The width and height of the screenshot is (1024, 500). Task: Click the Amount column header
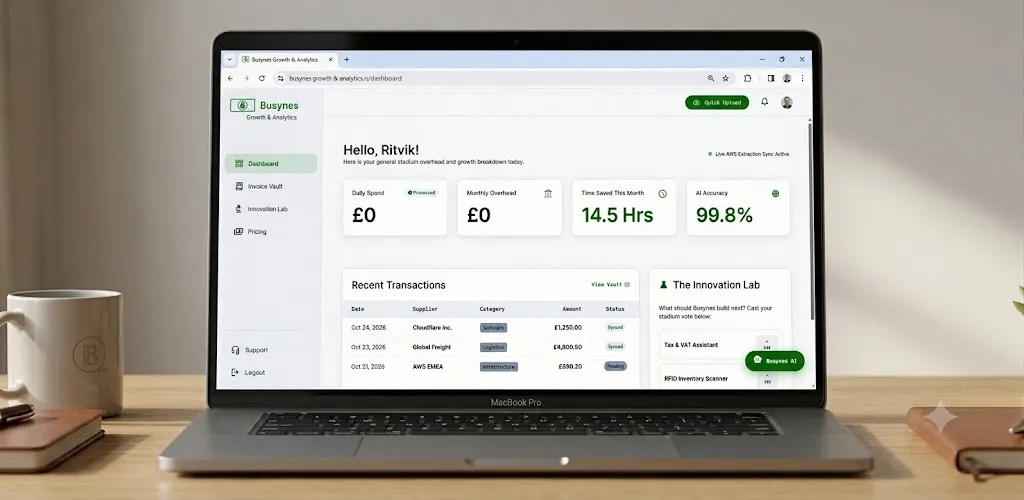tap(571, 309)
